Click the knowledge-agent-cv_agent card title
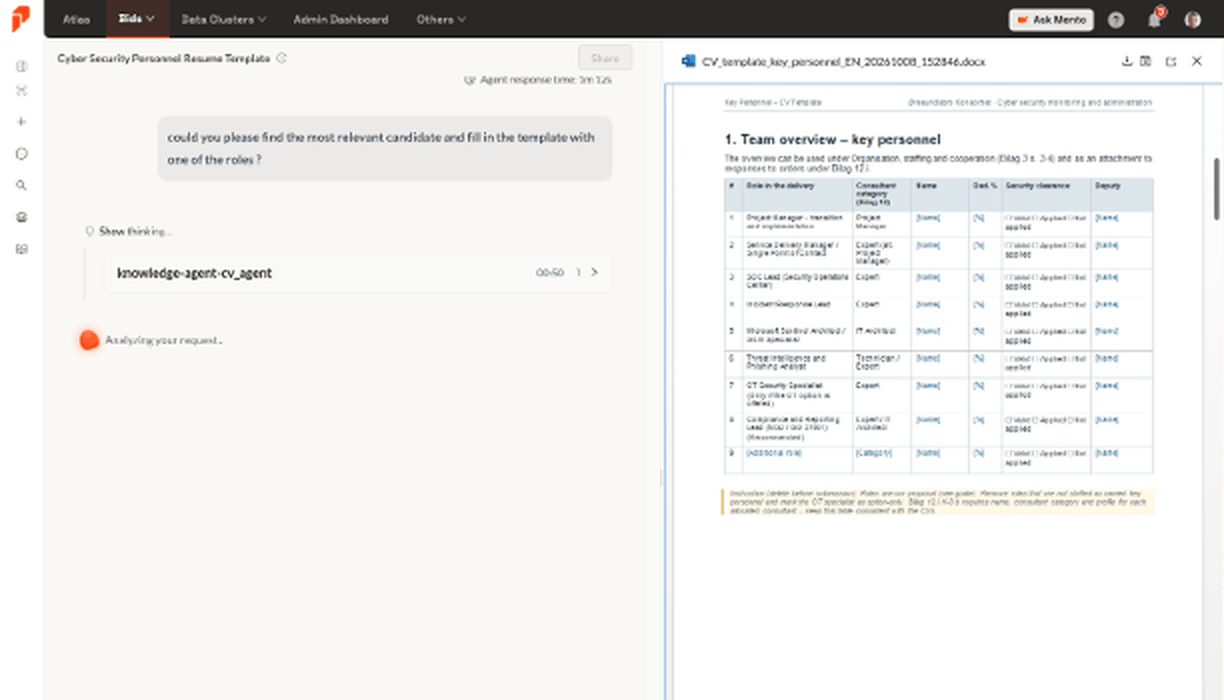 click(195, 273)
